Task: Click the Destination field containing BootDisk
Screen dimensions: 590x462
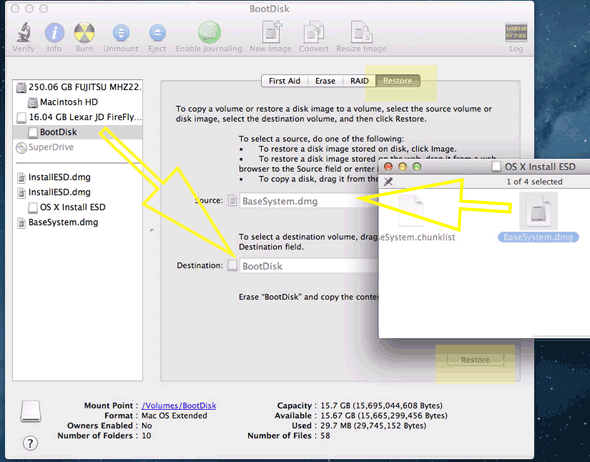Action: [x=309, y=266]
